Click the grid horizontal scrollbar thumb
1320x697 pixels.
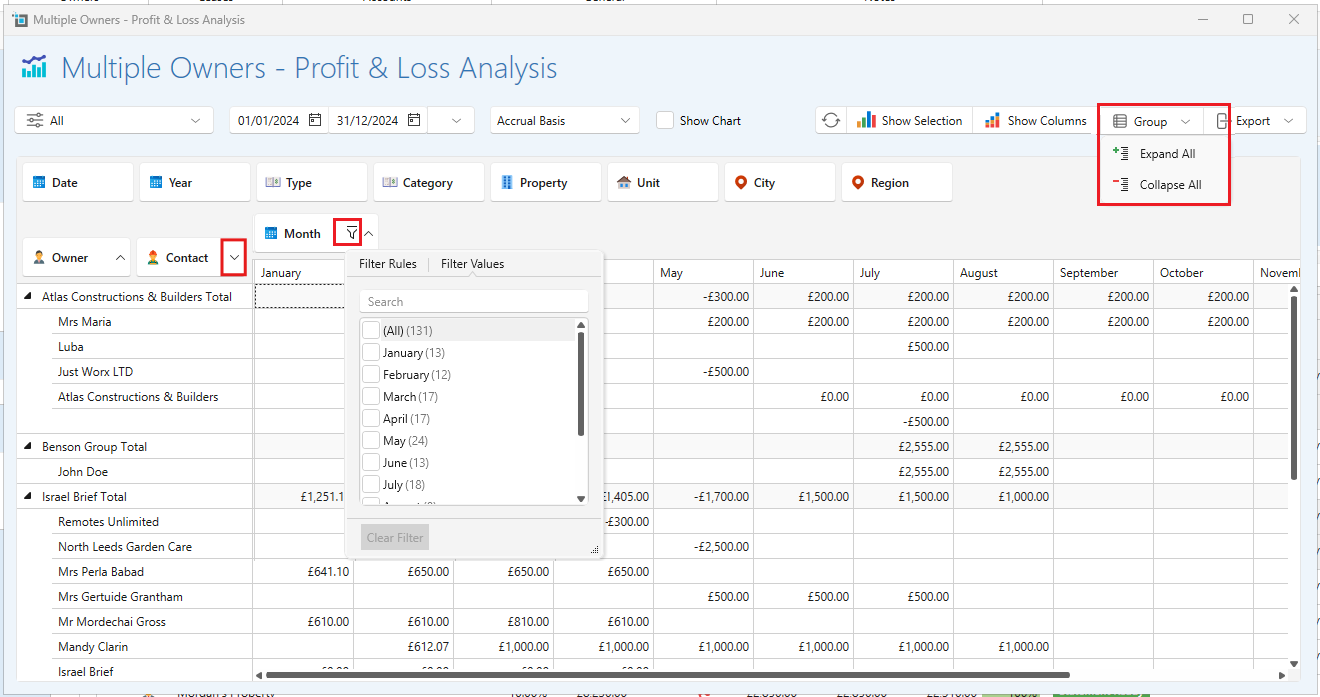[x=667, y=675]
